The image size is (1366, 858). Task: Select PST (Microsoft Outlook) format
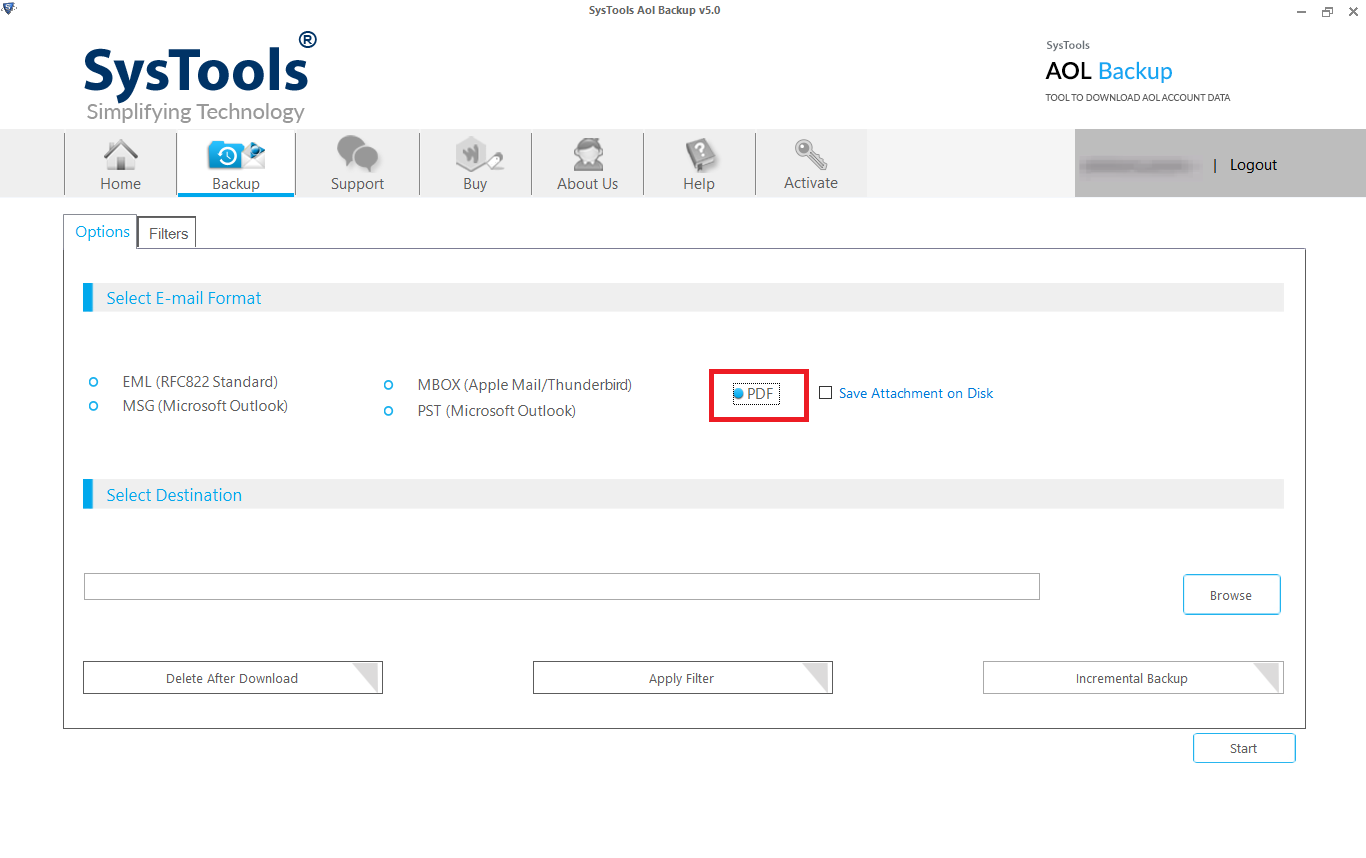389,411
